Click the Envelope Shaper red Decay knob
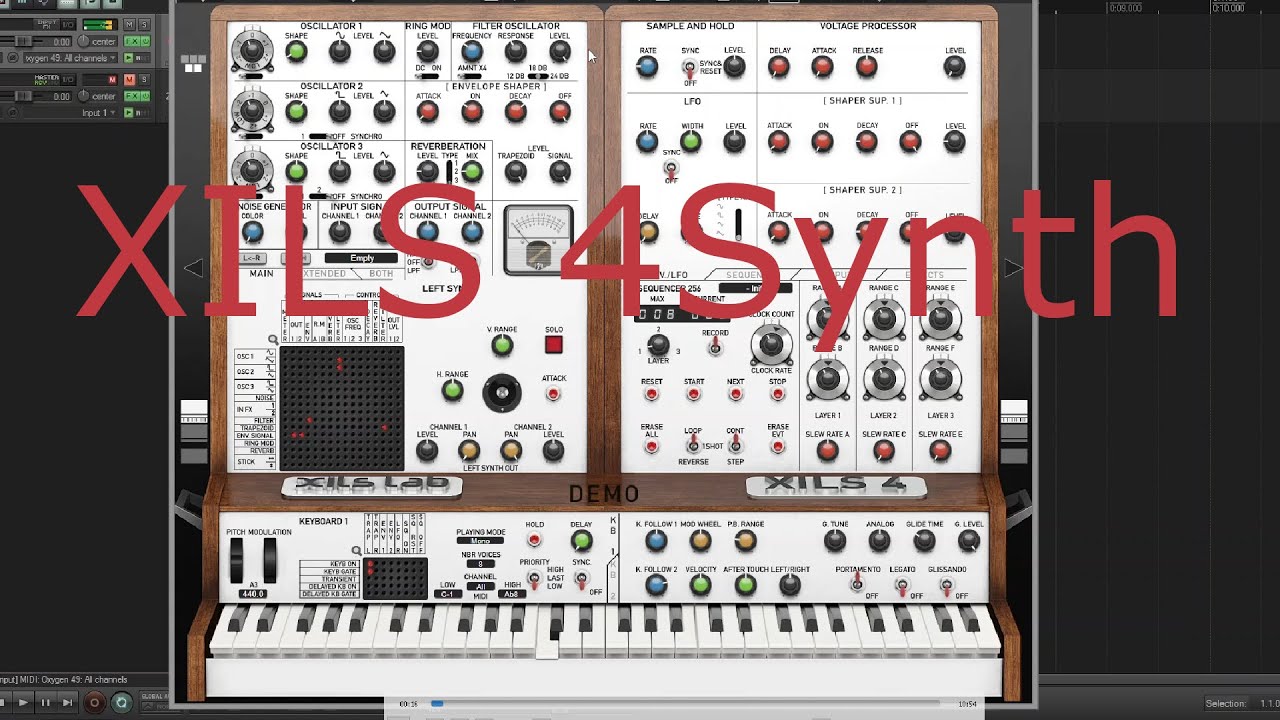Viewport: 1280px width, 720px height. click(x=515, y=112)
